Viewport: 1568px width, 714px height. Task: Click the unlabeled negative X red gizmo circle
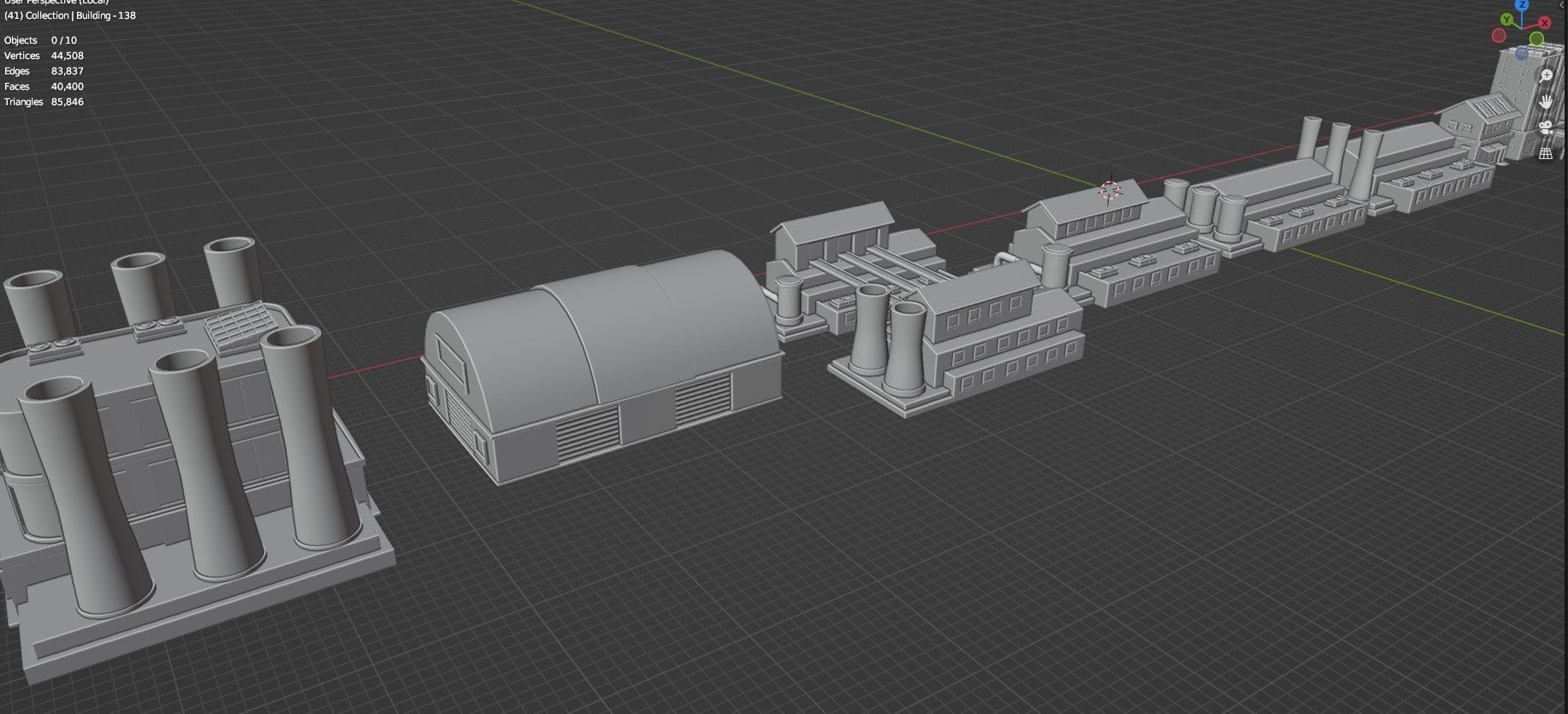pyautogui.click(x=1499, y=35)
